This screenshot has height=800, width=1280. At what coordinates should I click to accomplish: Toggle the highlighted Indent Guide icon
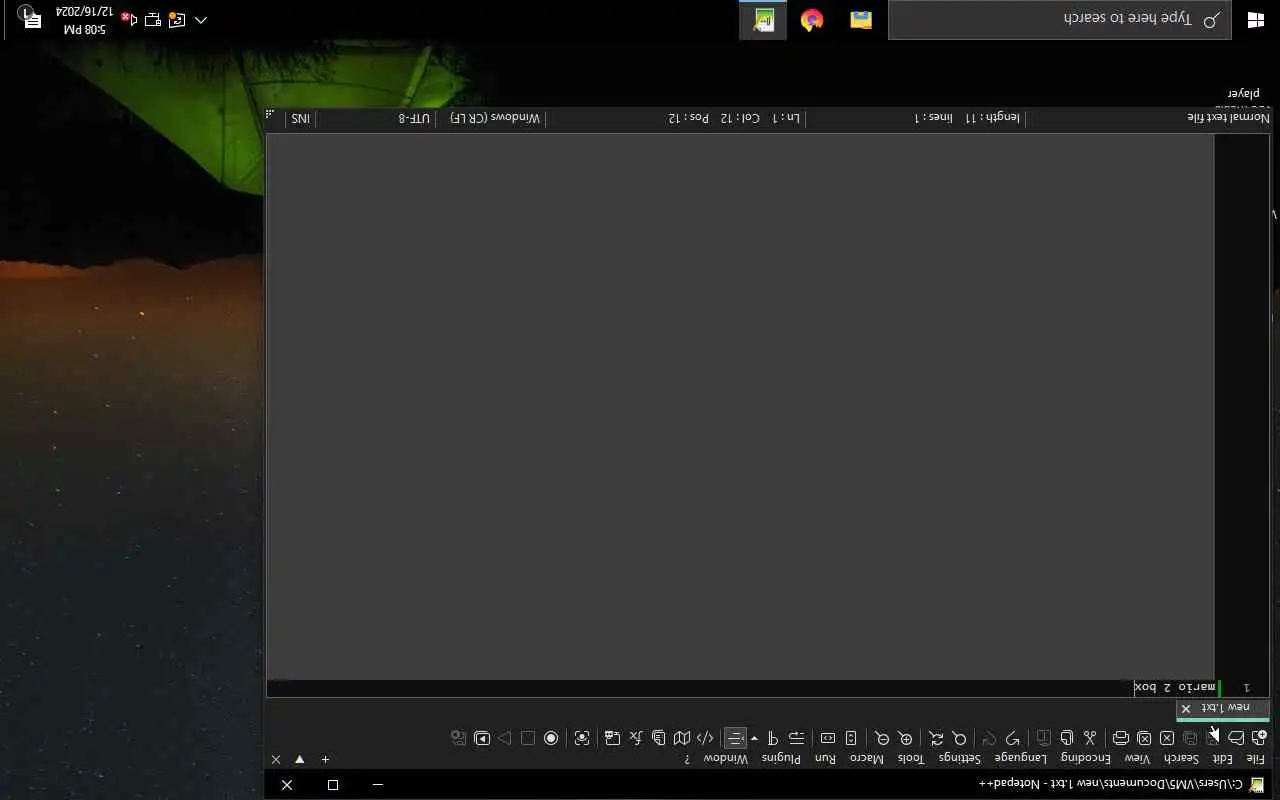click(736, 738)
